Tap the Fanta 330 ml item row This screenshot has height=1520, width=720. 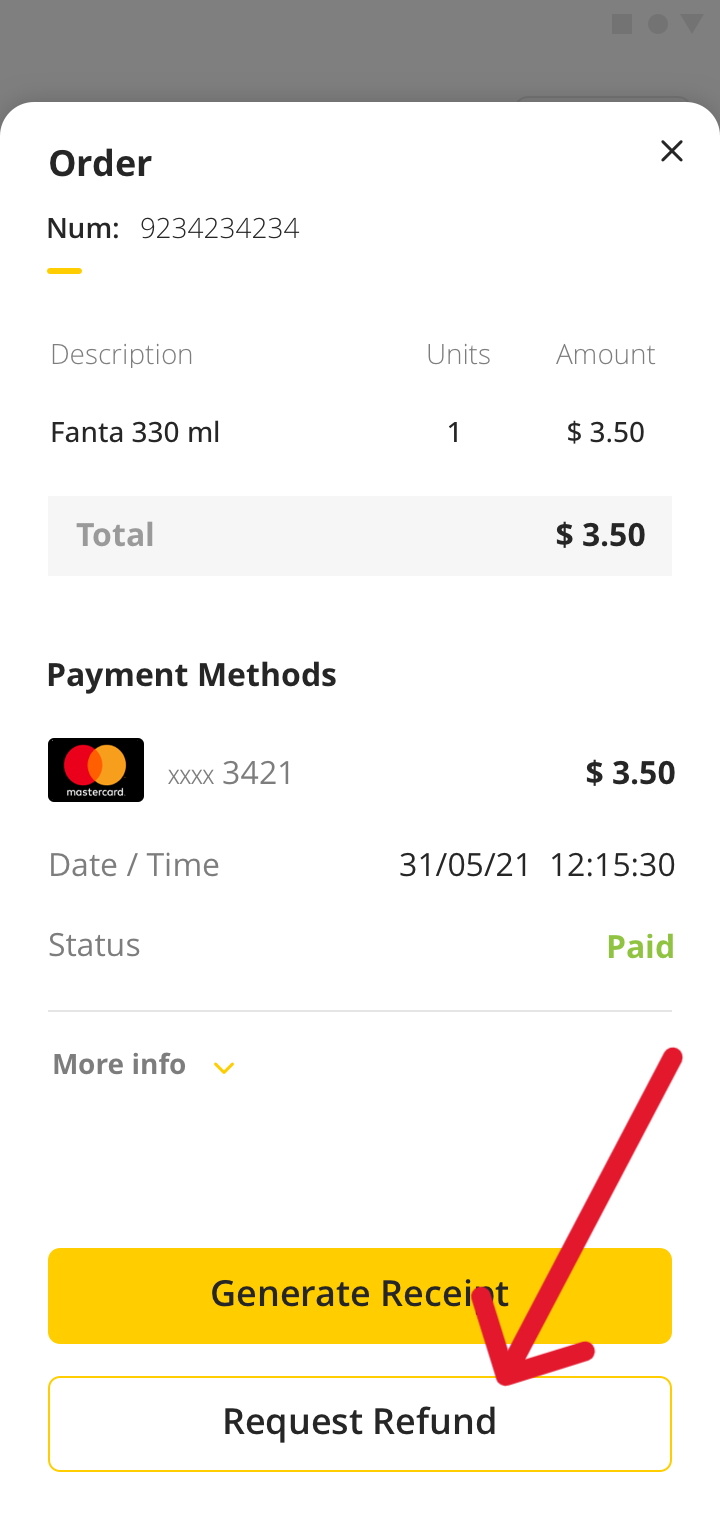pos(360,432)
